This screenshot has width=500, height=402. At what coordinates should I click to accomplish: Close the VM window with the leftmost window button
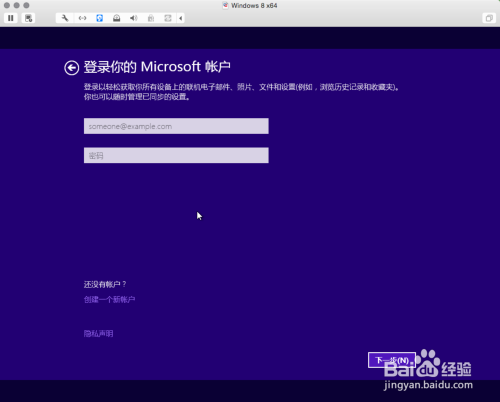(x=7, y=5)
